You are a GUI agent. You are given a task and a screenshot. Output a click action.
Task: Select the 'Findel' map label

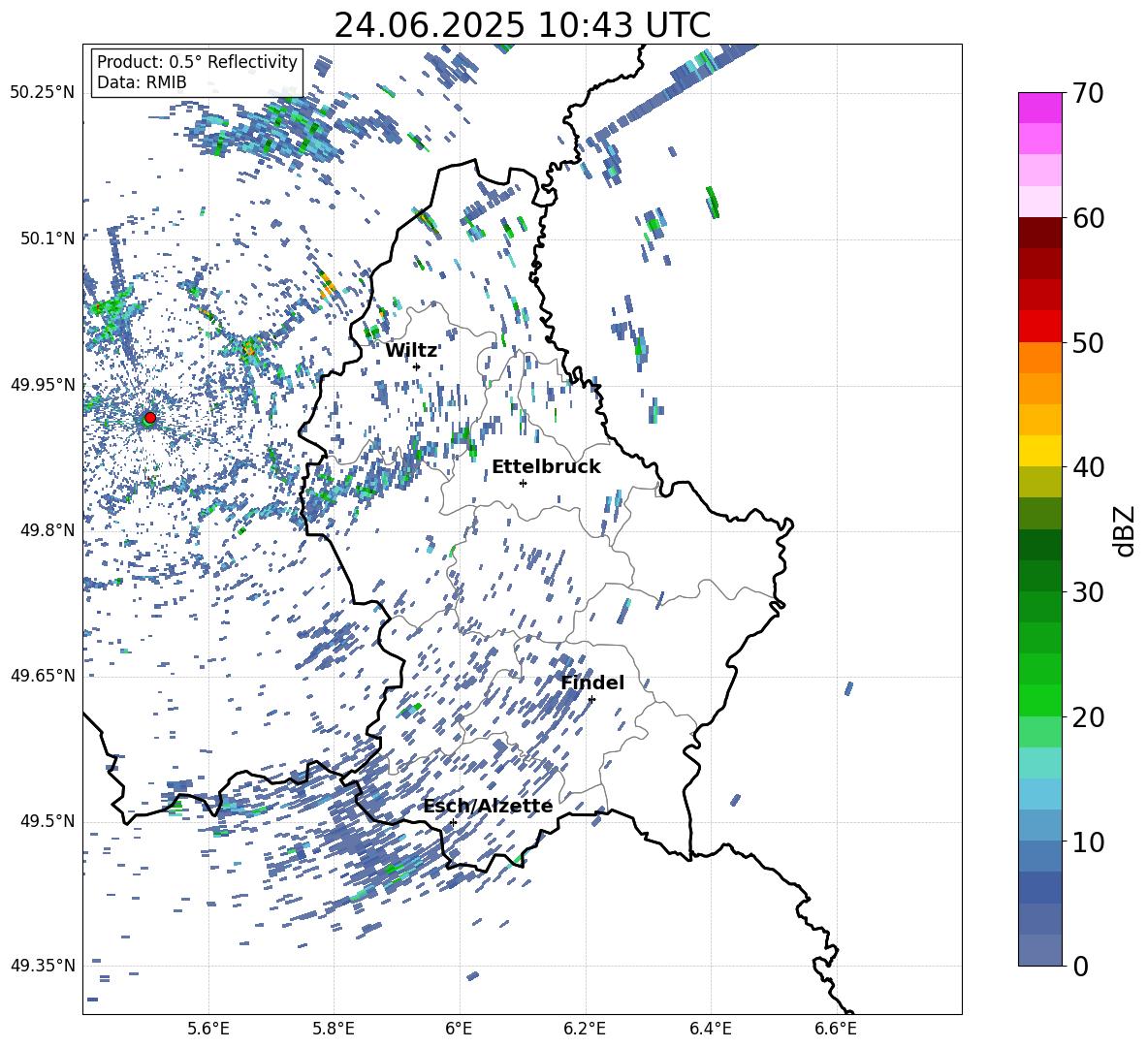tap(592, 683)
